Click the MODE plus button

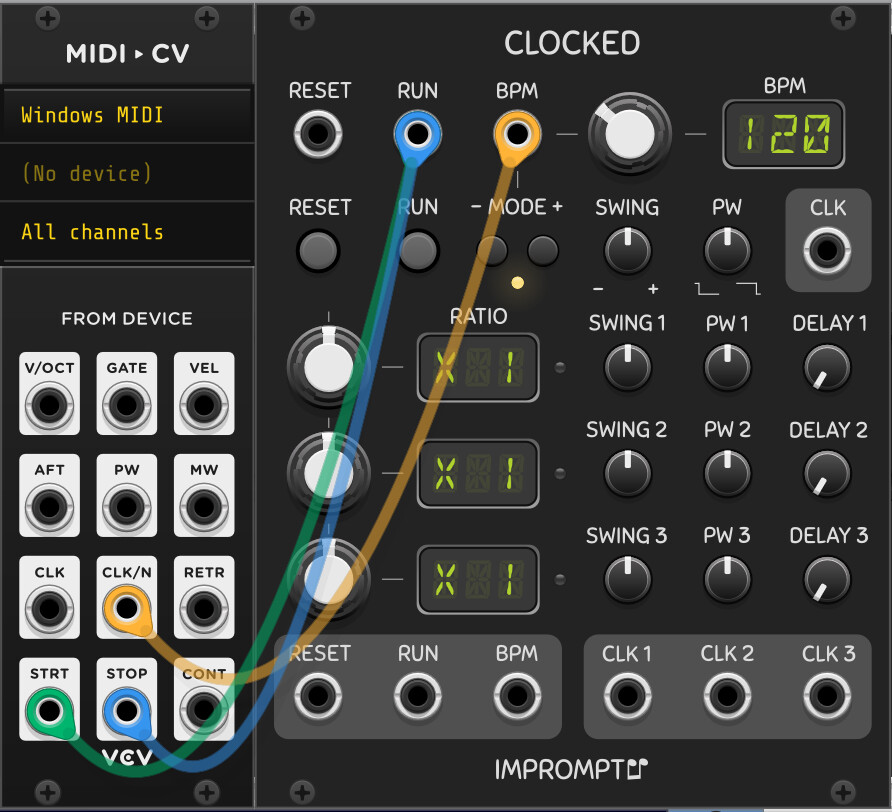click(x=543, y=250)
